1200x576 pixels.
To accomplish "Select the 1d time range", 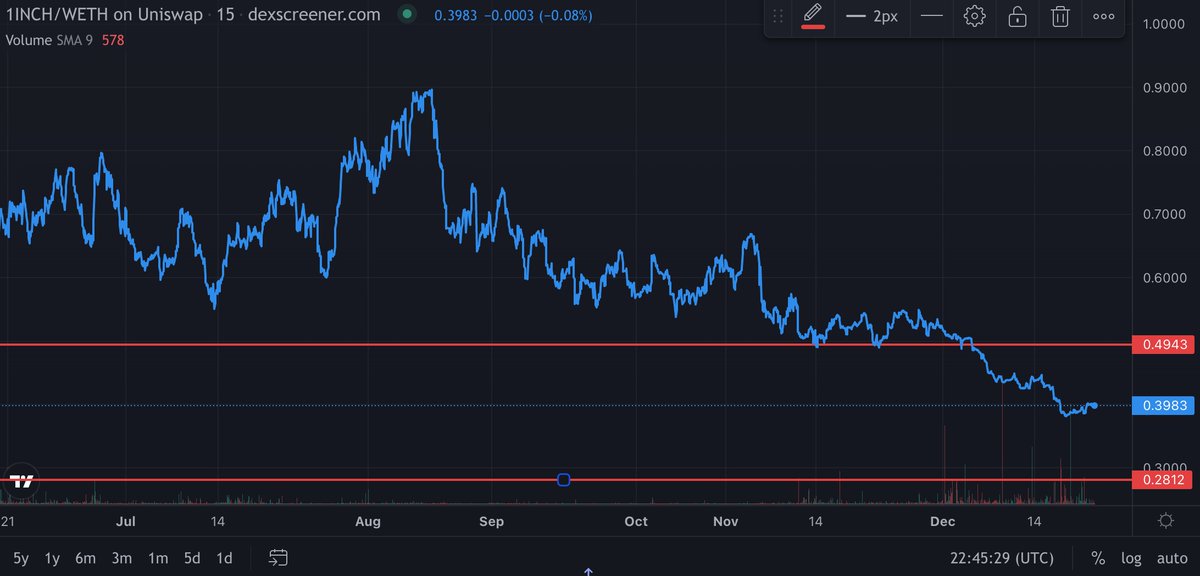I will (225, 557).
